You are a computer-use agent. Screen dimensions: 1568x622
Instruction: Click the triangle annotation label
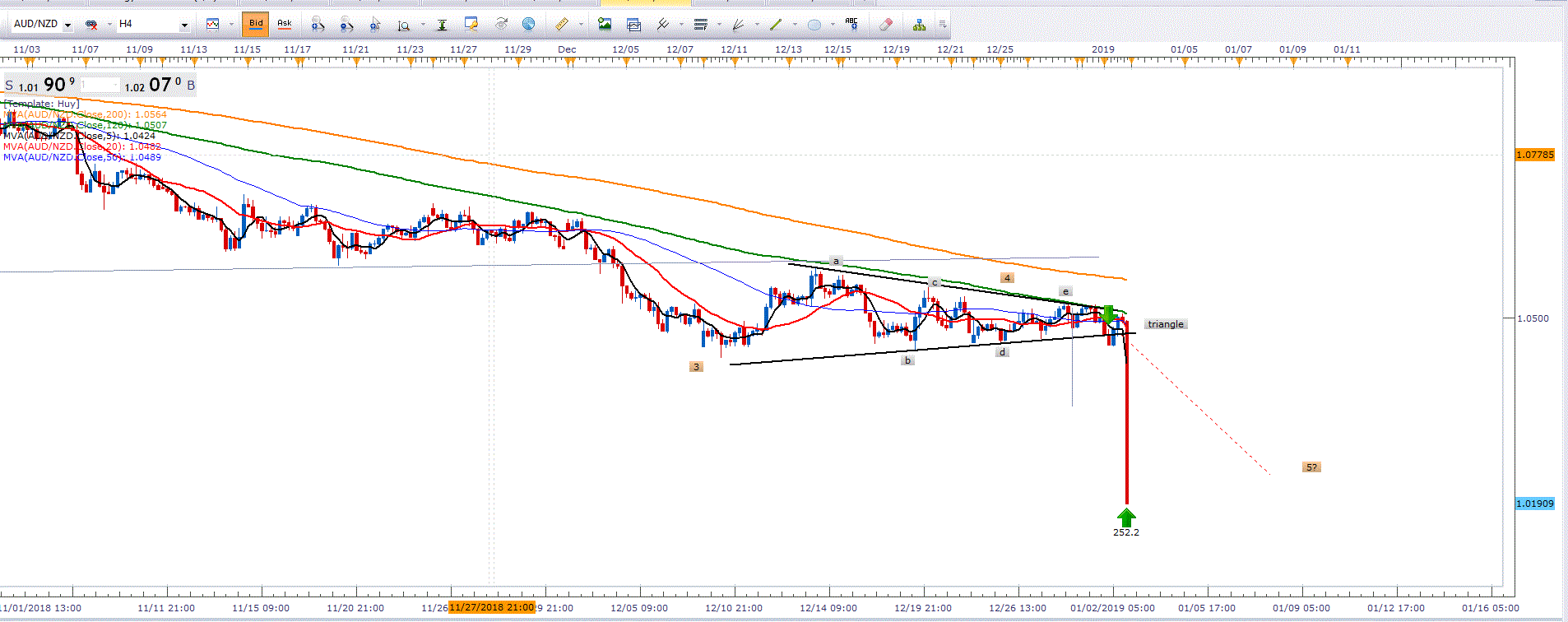(1166, 324)
